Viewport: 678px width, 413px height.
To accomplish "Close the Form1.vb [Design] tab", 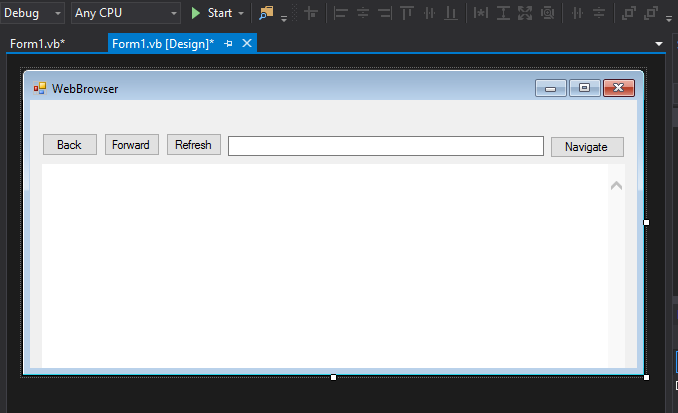I will 247,43.
